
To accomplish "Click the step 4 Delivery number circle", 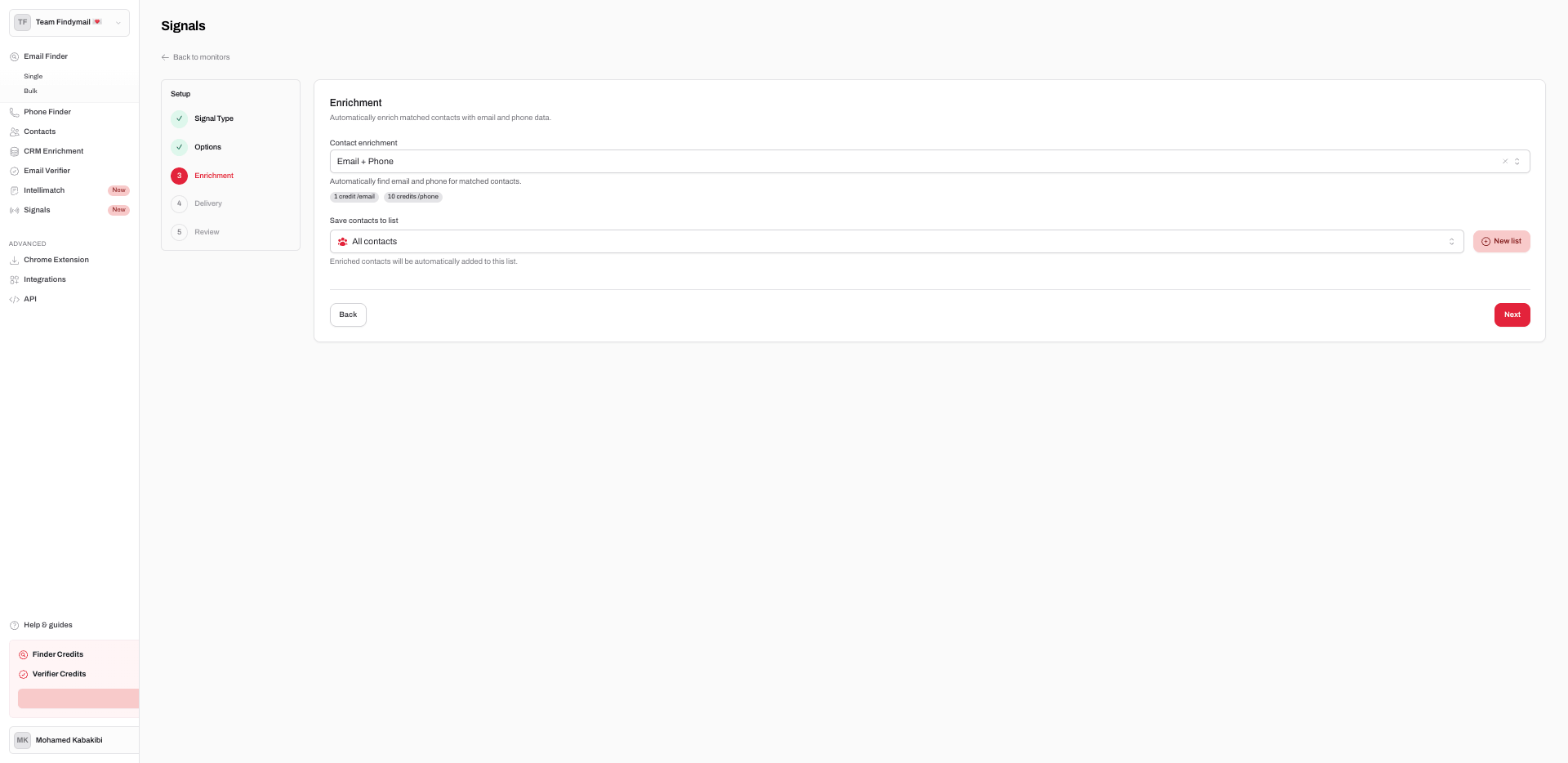I will [x=179, y=203].
